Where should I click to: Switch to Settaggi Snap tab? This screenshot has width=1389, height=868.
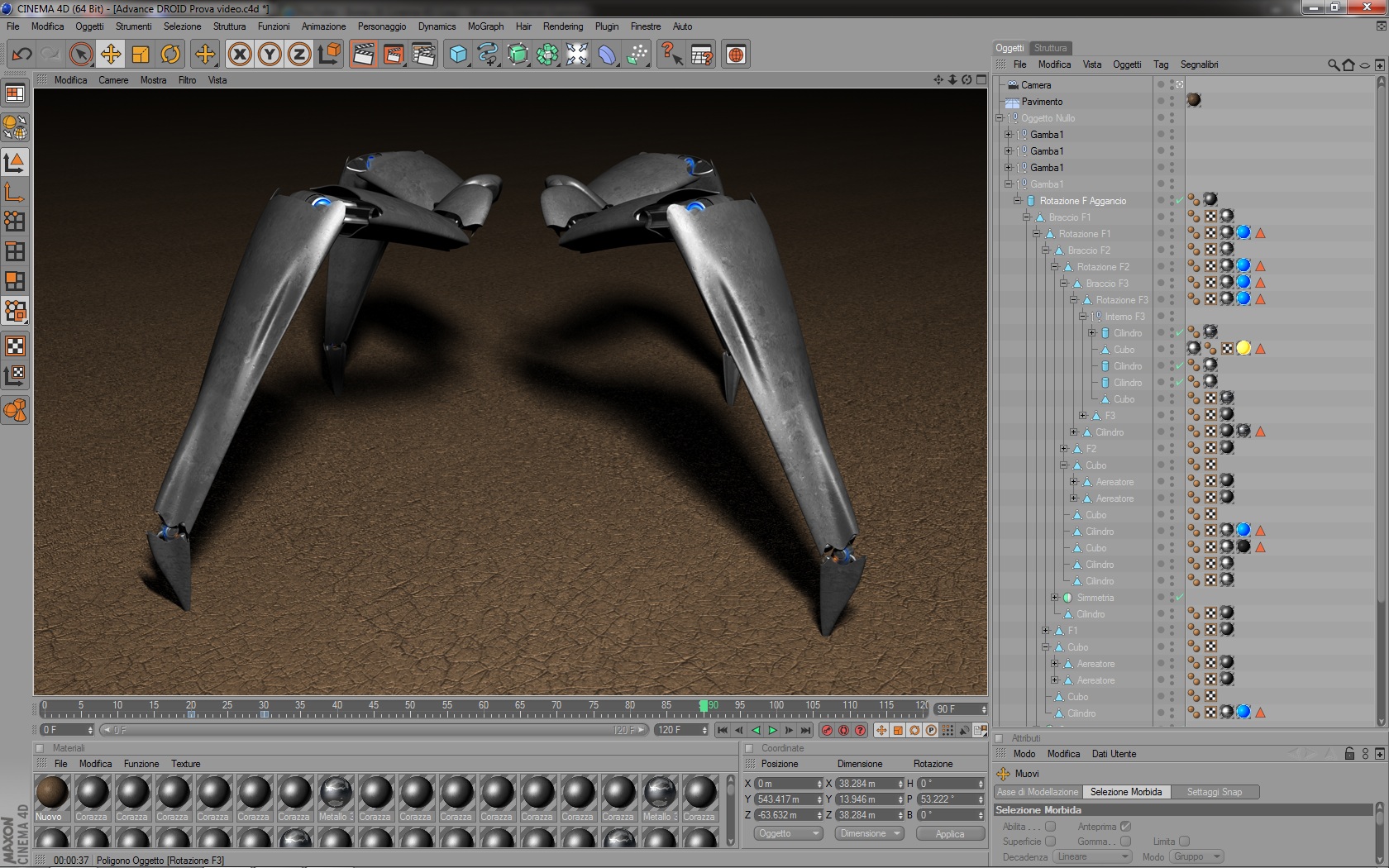(1214, 792)
